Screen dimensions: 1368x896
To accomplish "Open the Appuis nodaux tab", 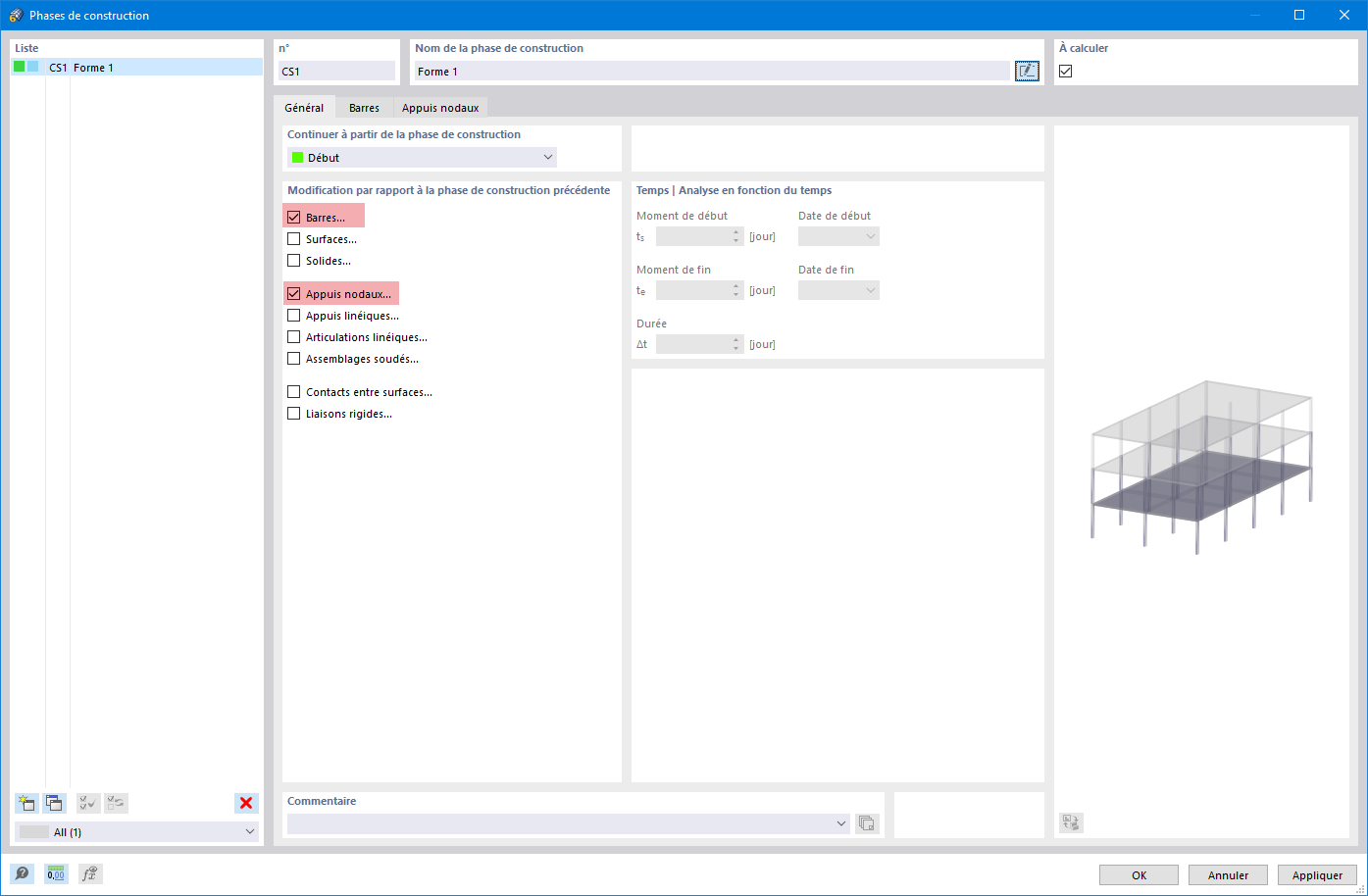I will (x=440, y=108).
